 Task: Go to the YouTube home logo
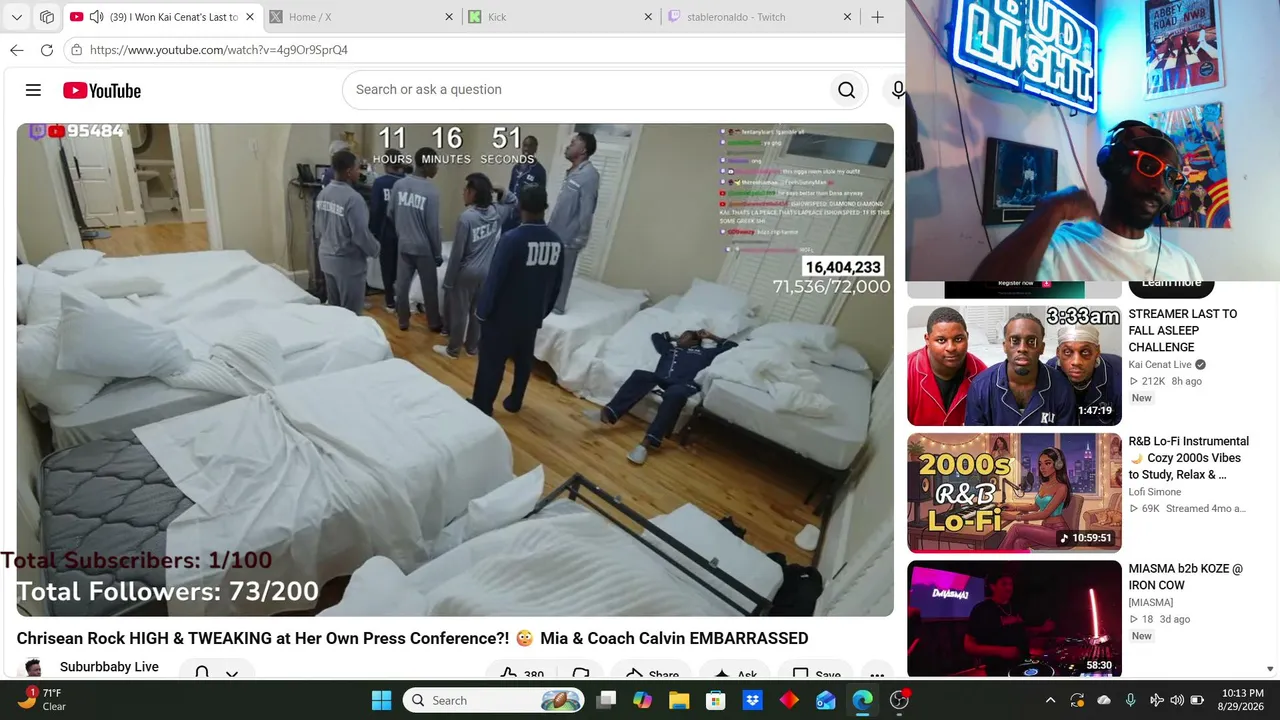(x=102, y=90)
